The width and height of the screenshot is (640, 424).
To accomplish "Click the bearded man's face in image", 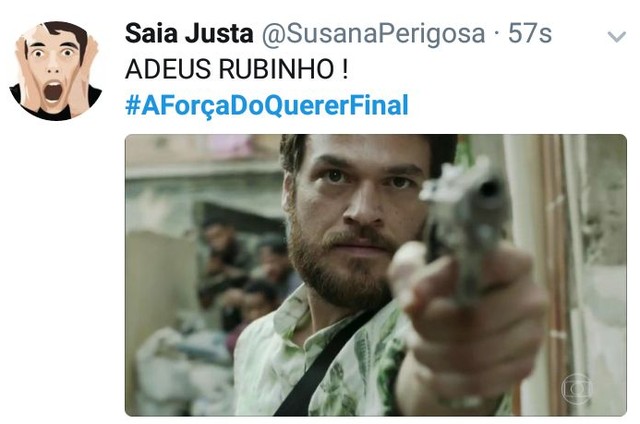I will [x=355, y=220].
